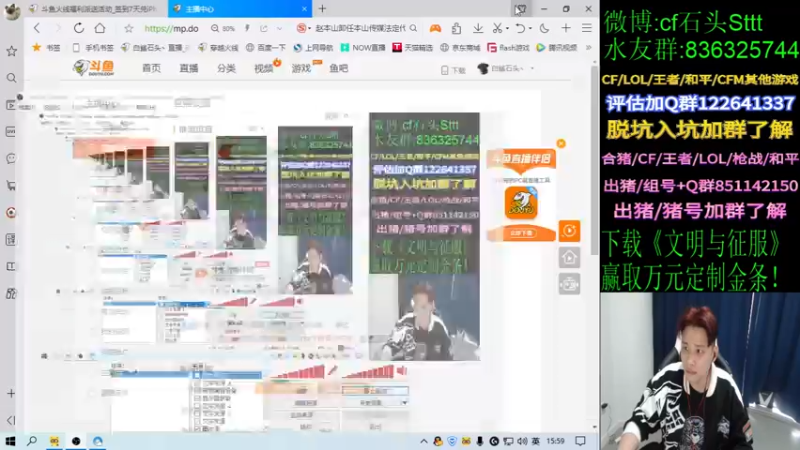
Task: Open the skin icon in the title bar
Action: coord(520,9)
